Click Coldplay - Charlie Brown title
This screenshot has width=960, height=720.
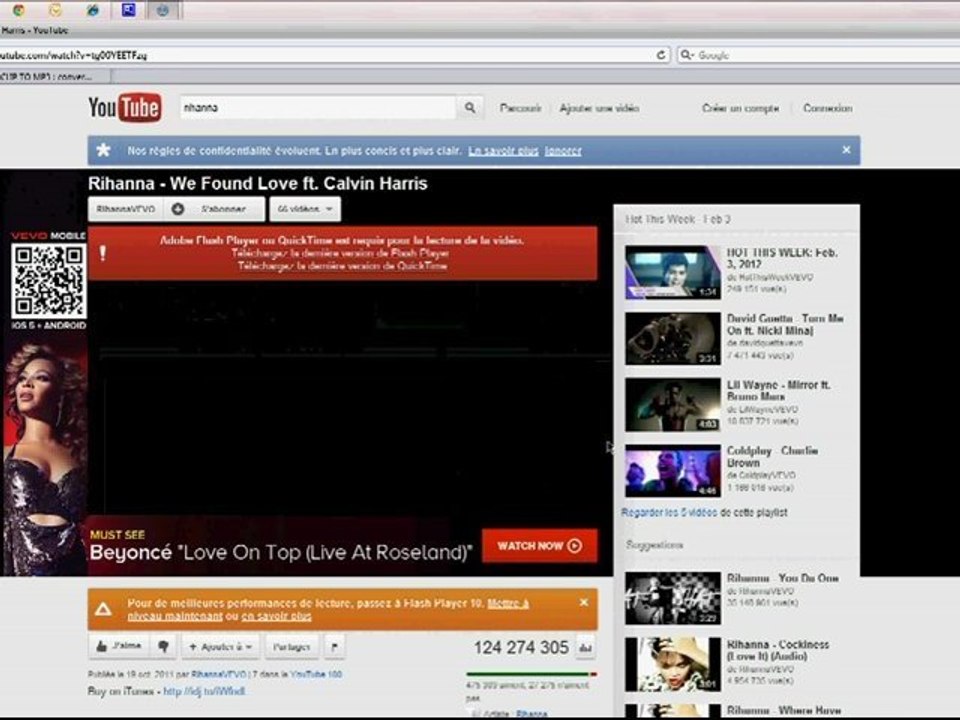[772, 457]
